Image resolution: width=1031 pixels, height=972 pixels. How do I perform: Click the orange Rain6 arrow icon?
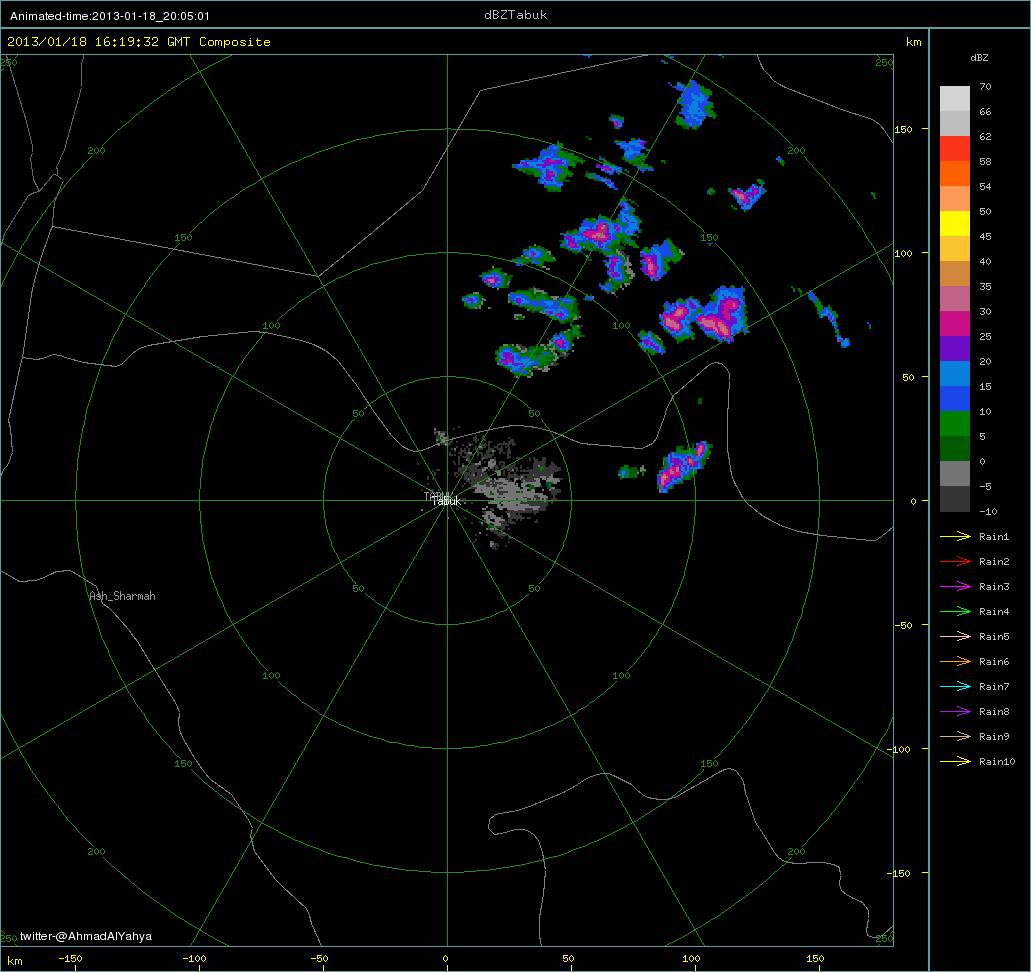point(955,662)
